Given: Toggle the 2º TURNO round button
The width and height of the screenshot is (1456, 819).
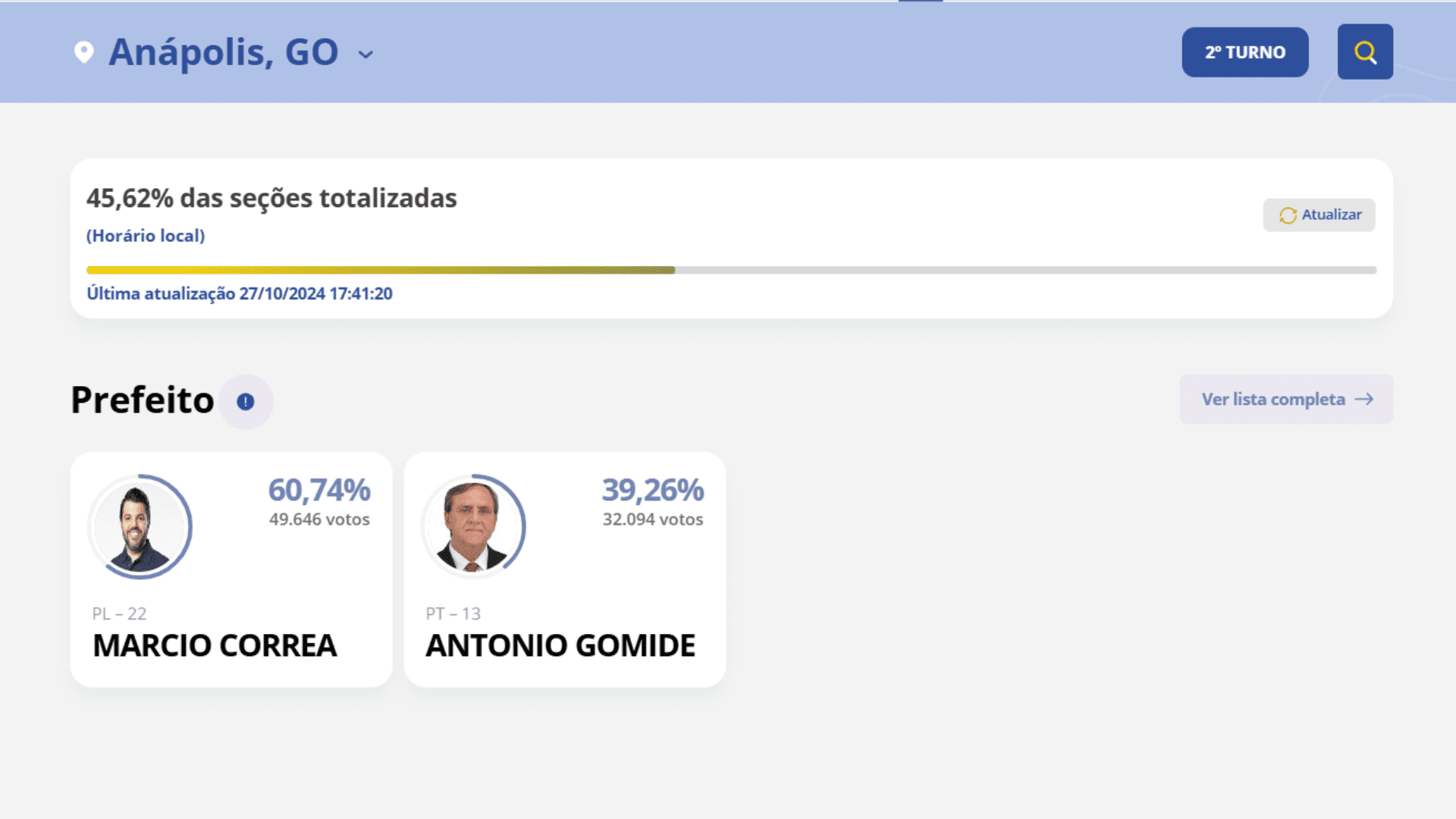Looking at the screenshot, I should tap(1244, 52).
